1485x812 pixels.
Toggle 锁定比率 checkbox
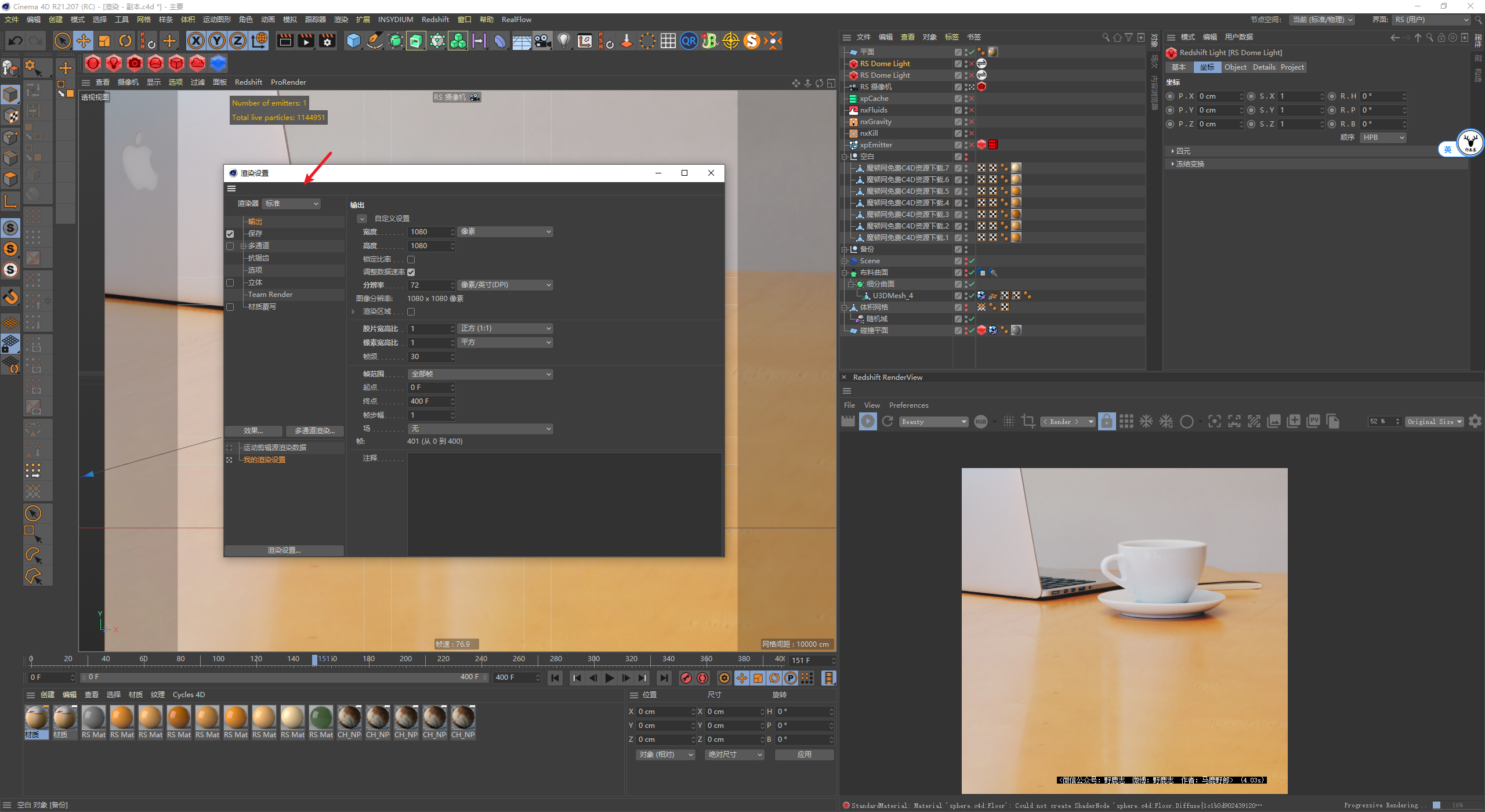pos(411,260)
